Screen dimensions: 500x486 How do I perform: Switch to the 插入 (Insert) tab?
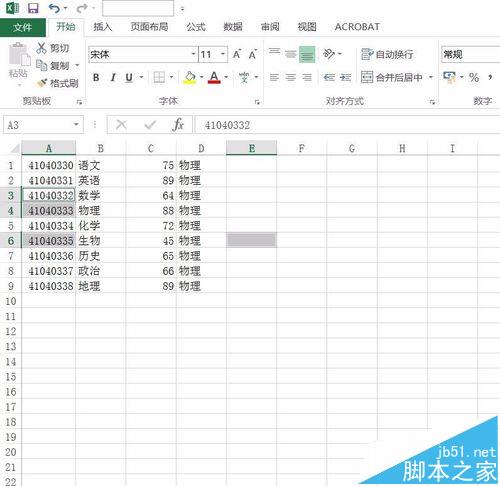[102, 27]
